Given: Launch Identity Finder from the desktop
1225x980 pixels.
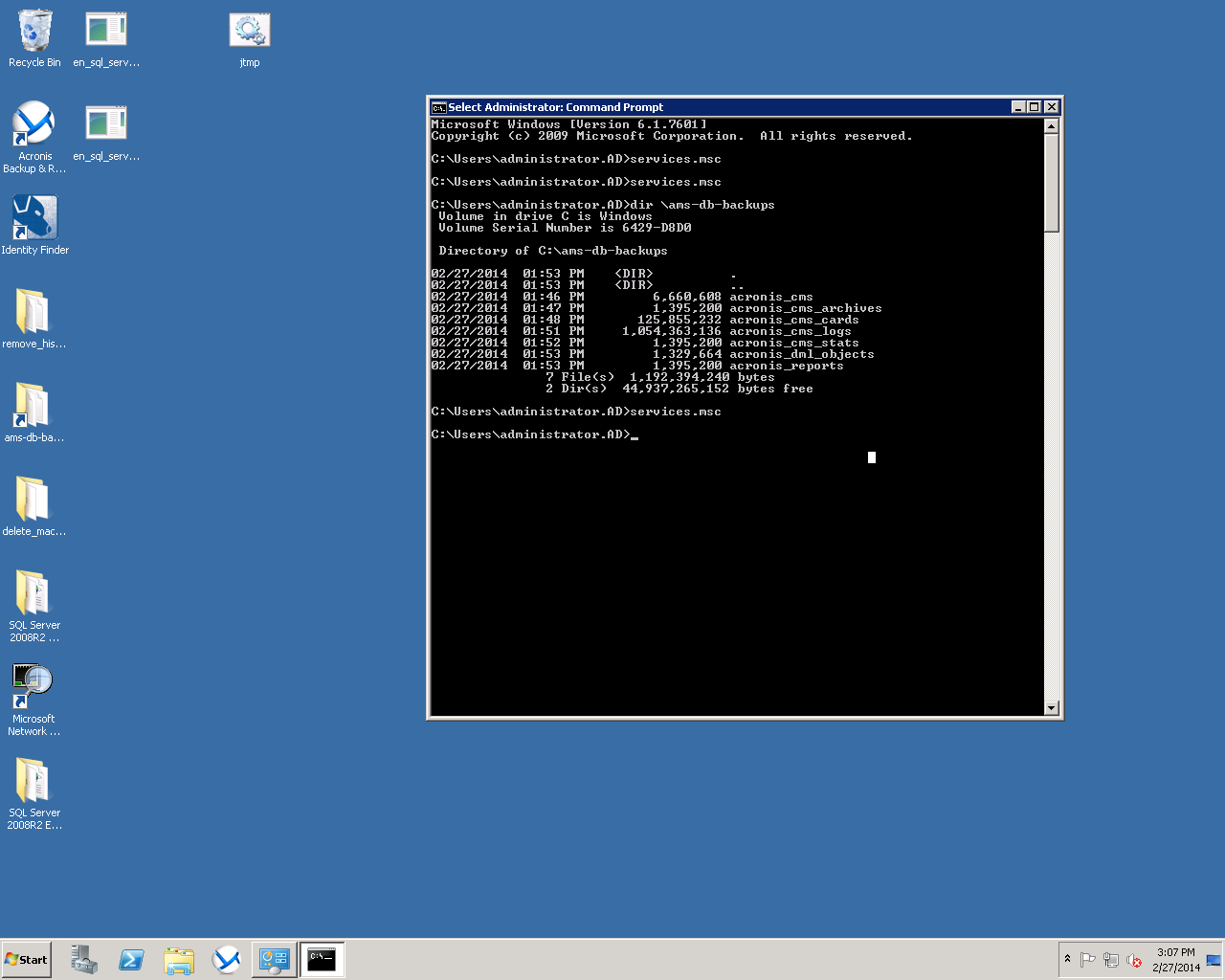Looking at the screenshot, I should [x=34, y=226].
